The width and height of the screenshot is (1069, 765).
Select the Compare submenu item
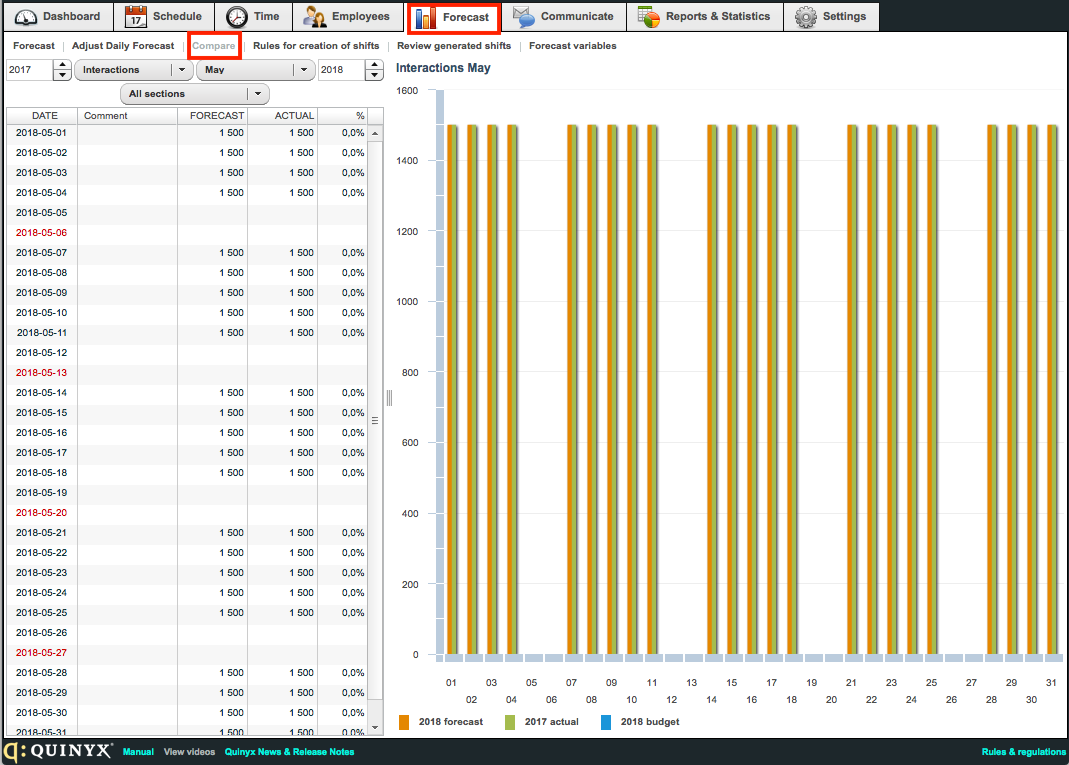213,46
